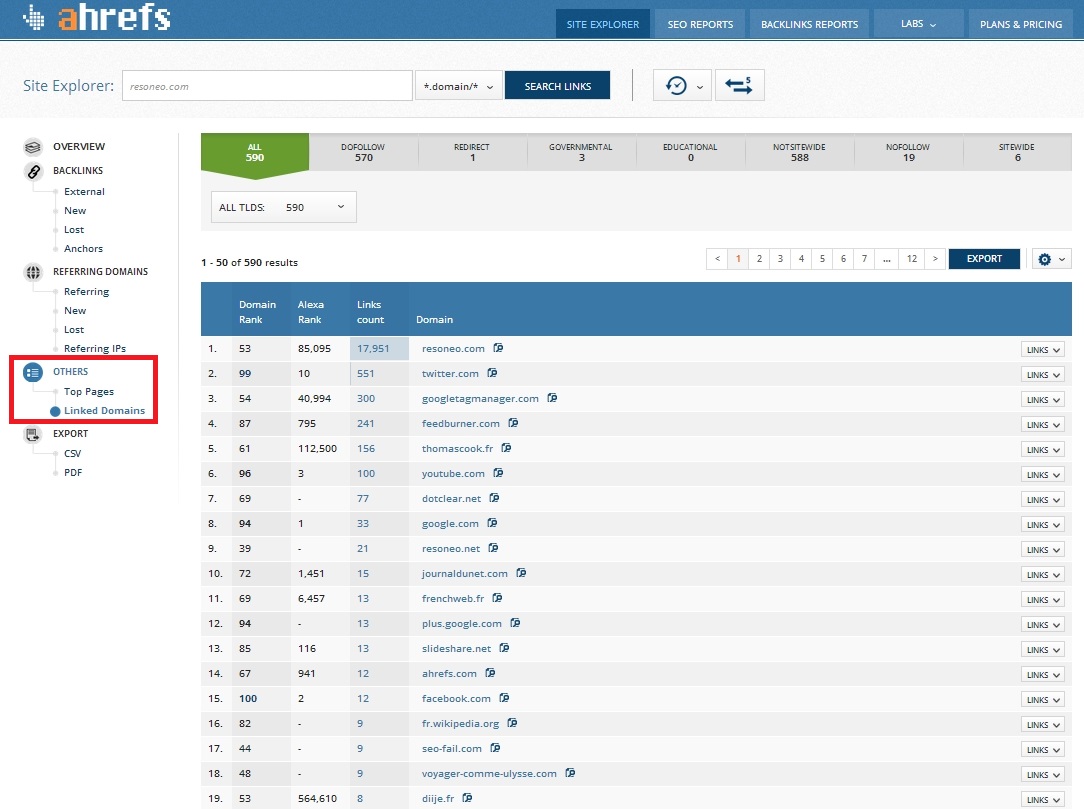The image size is (1084, 809).
Task: Click the PDF export sidebar link
Action: (73, 473)
